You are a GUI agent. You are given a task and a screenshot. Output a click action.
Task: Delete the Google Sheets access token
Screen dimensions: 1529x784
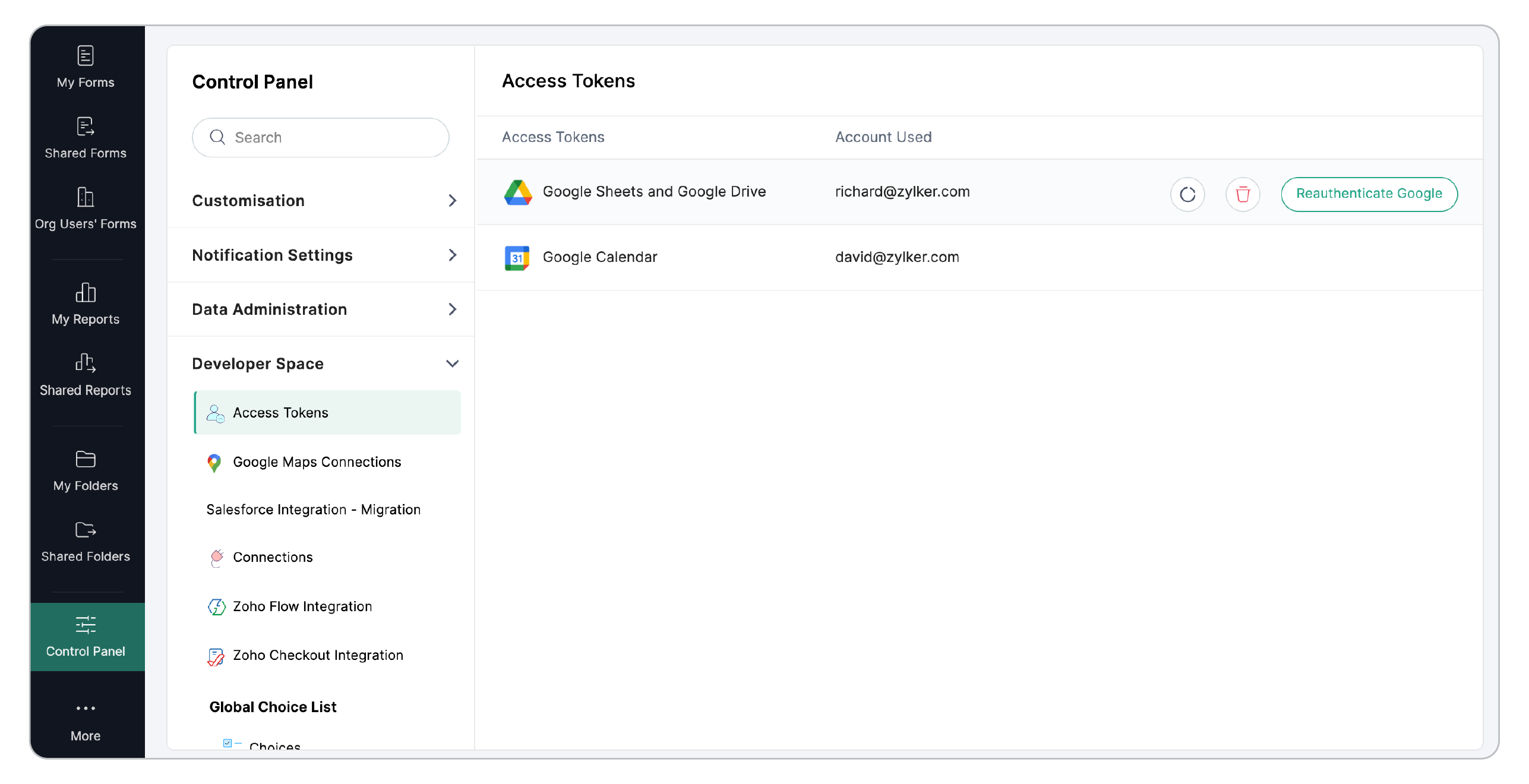pos(1242,194)
